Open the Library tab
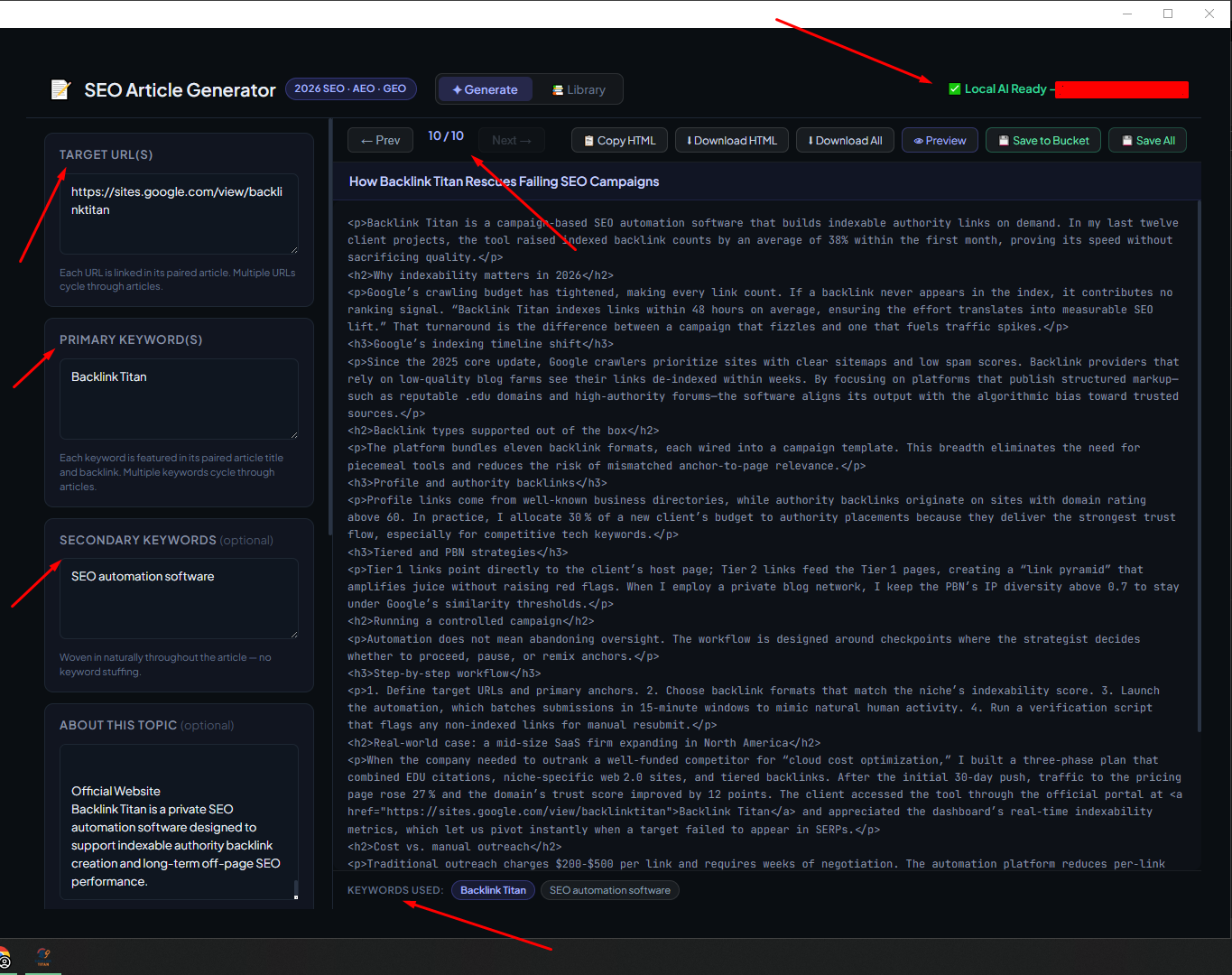This screenshot has height=975, width=1232. [579, 89]
